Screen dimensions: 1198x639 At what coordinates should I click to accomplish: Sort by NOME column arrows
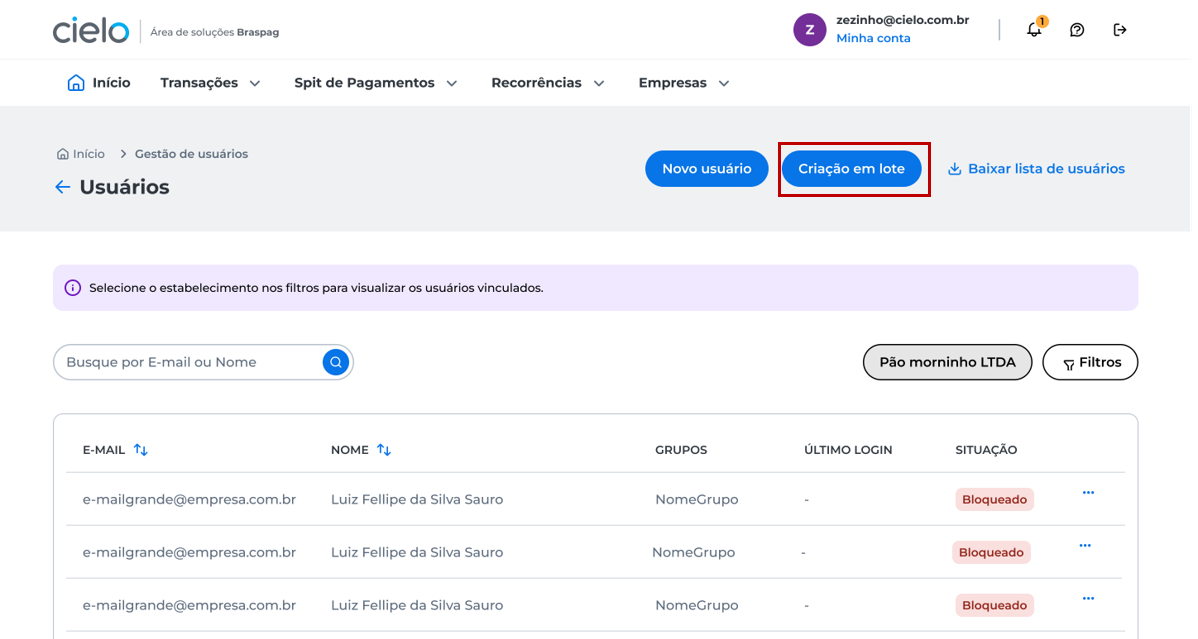click(x=384, y=449)
